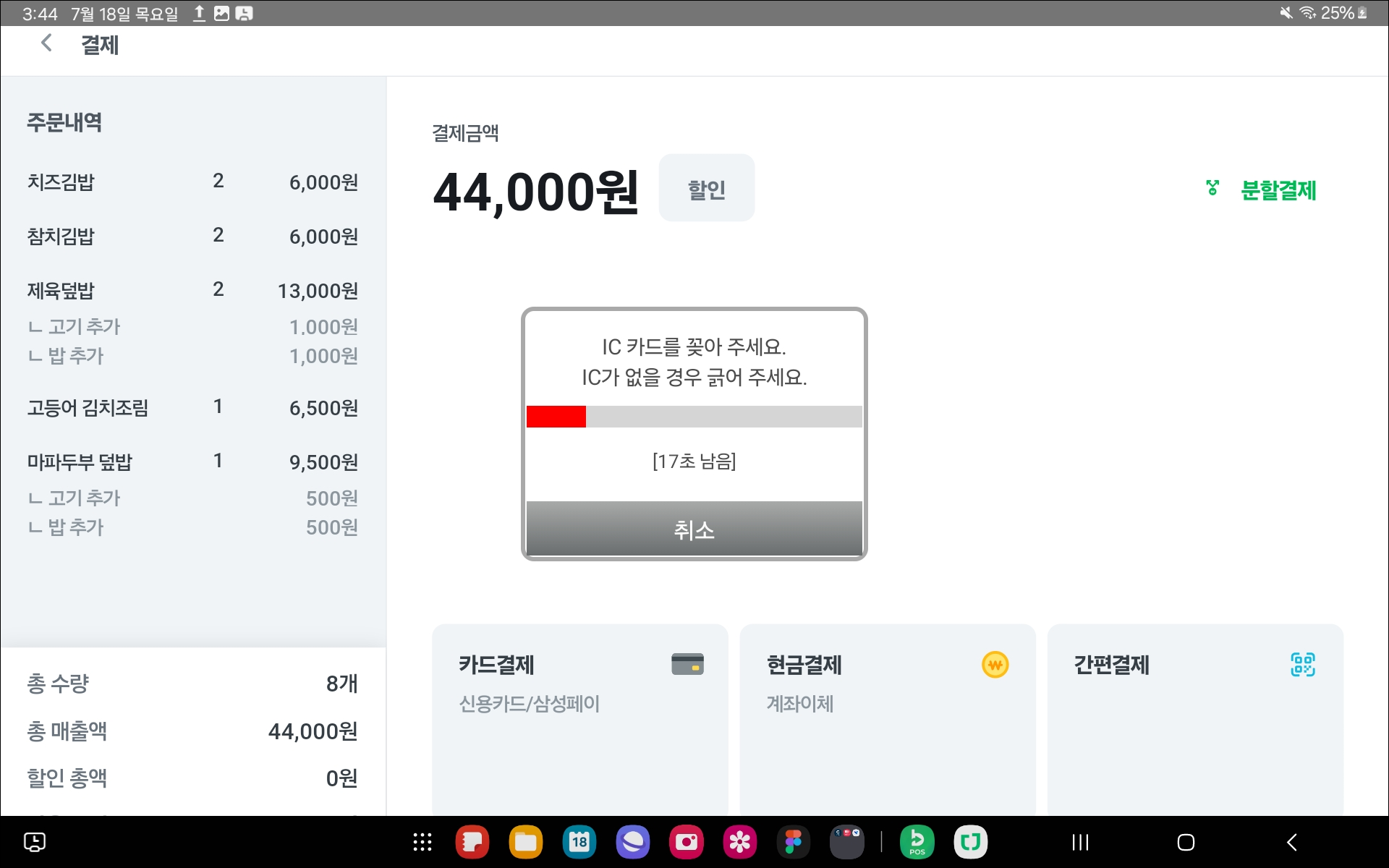The width and height of the screenshot is (1389, 868).
Task: Open the Figma app in dock
Action: (794, 842)
